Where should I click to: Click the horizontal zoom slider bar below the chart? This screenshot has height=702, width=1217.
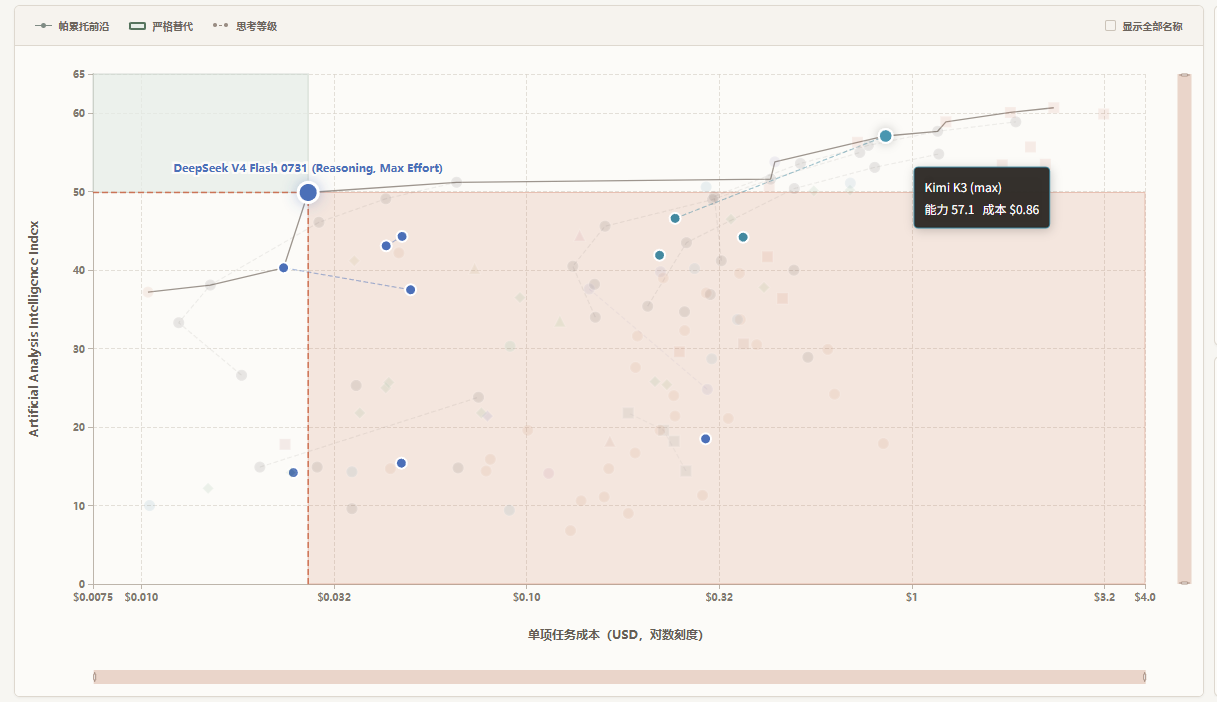[619, 677]
